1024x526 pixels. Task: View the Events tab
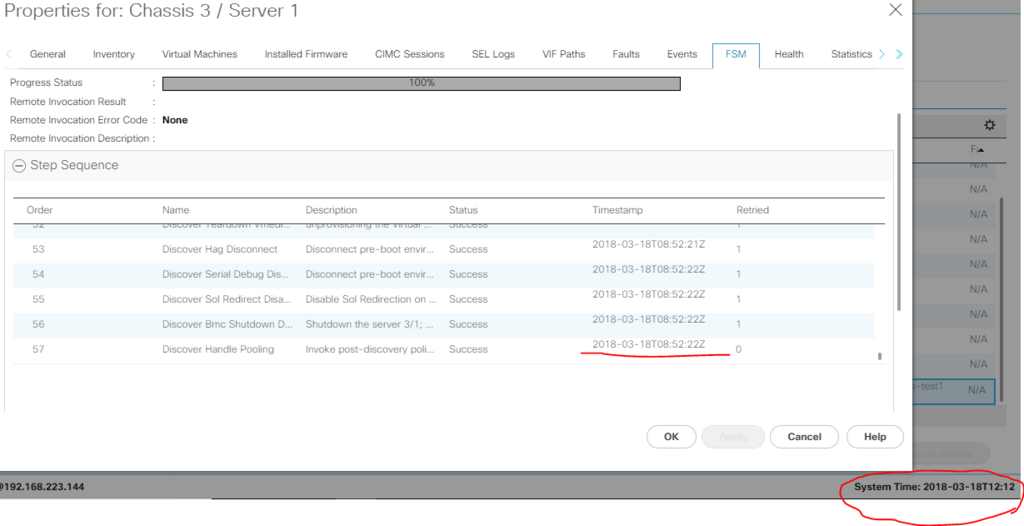tap(682, 54)
